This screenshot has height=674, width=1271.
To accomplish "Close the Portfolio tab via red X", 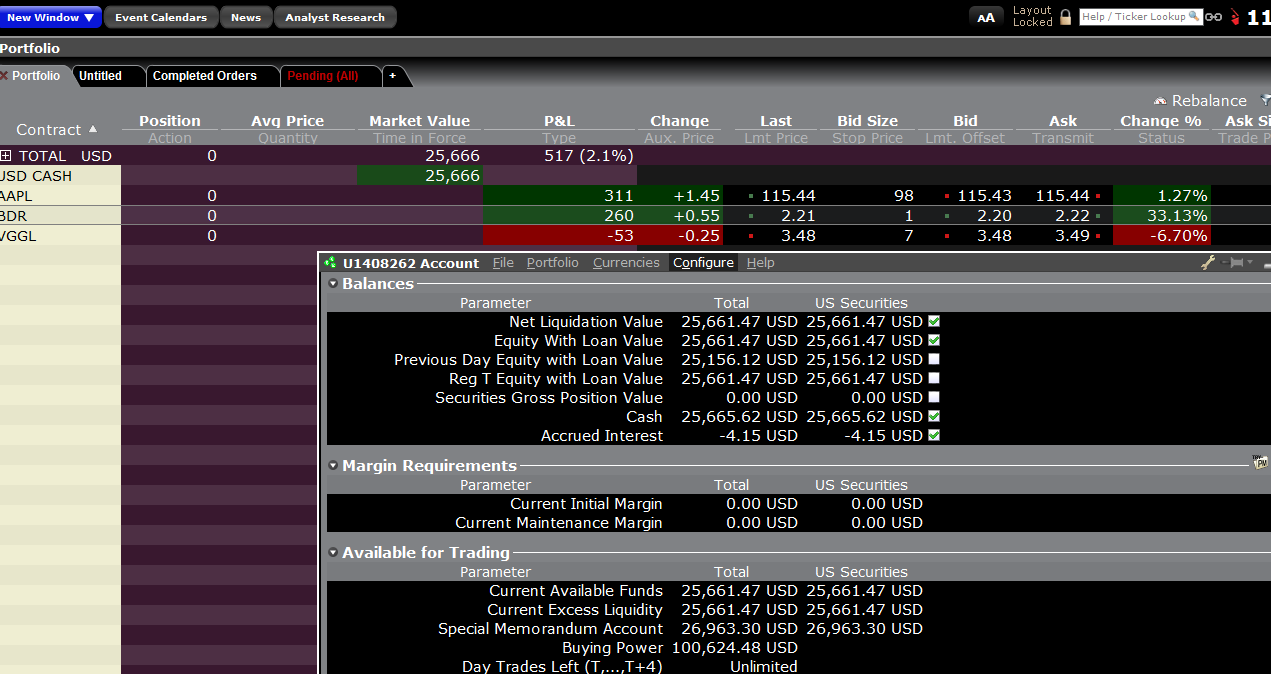I will [x=4, y=76].
